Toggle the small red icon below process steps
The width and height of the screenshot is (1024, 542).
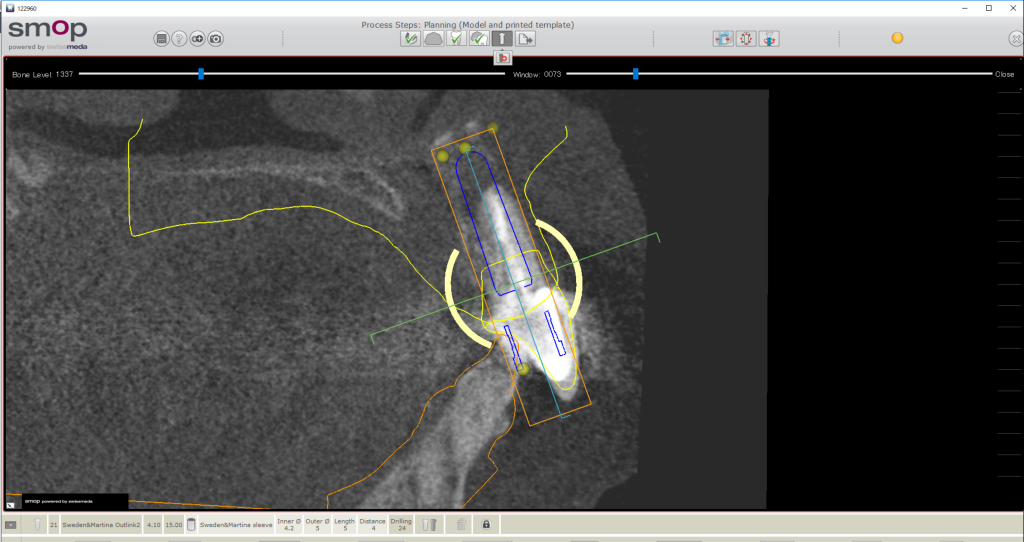click(503, 58)
